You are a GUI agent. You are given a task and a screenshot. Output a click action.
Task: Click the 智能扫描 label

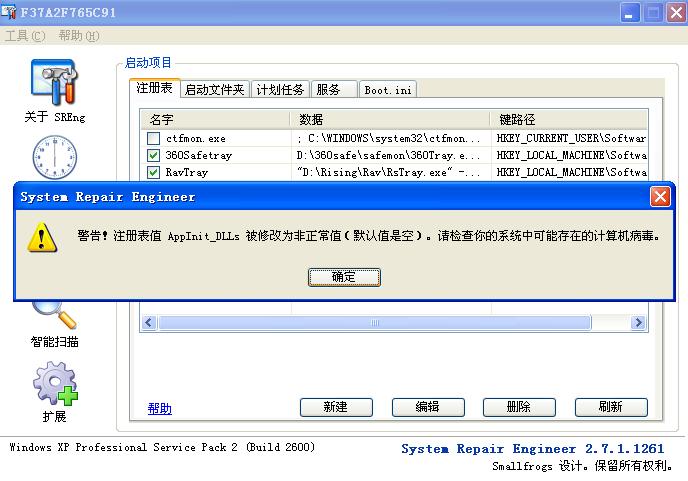point(55,341)
